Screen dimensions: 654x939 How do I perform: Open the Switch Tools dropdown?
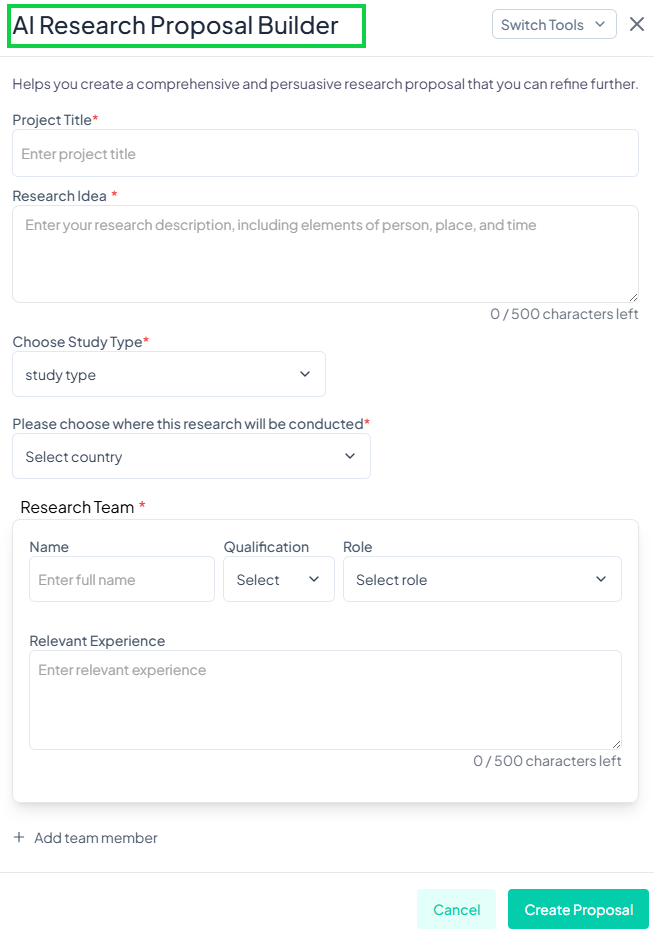tap(554, 25)
